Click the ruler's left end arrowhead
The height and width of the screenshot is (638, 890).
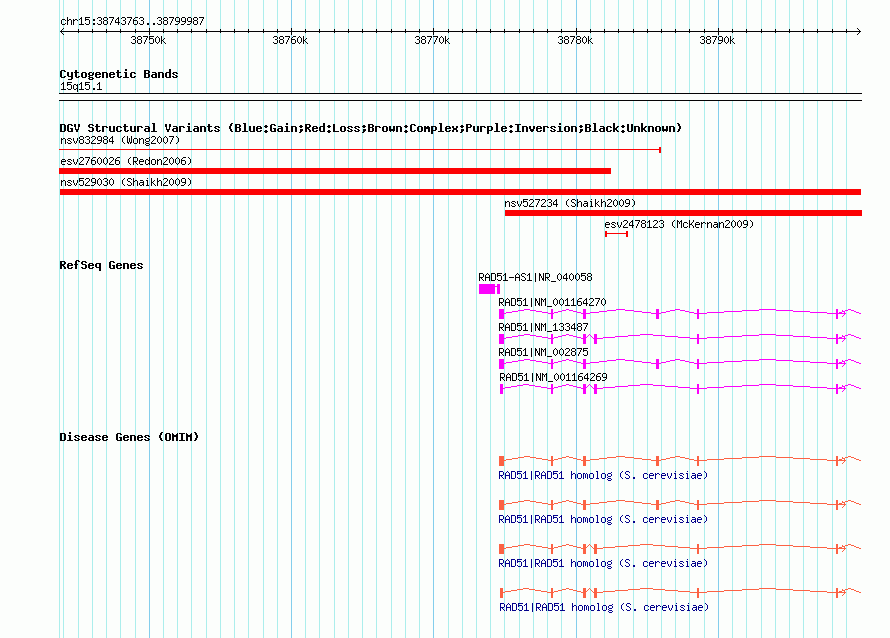point(62,31)
